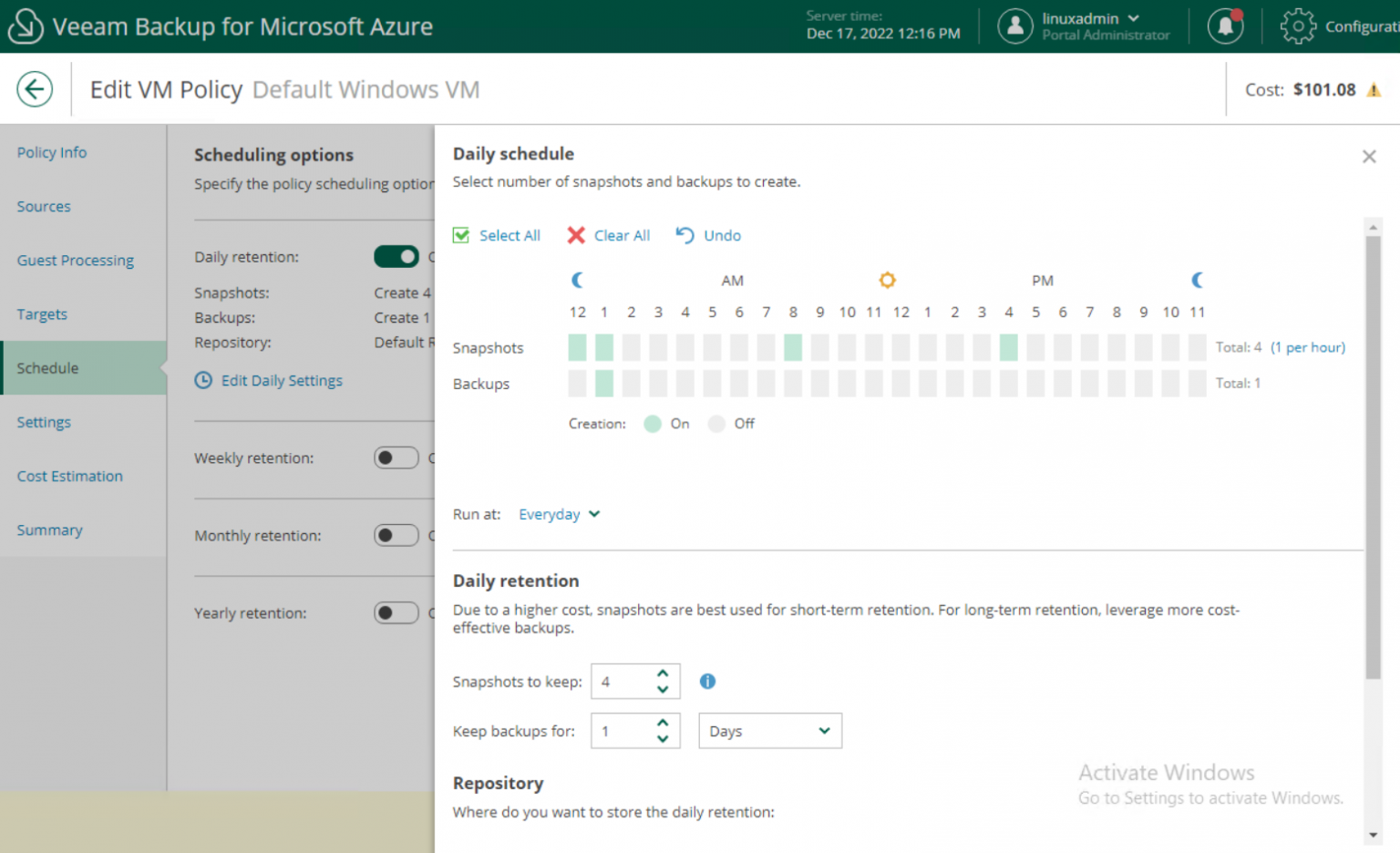Go back using the arrow button
Screen dimensions: 1400x853
pyautogui.click(x=34, y=88)
